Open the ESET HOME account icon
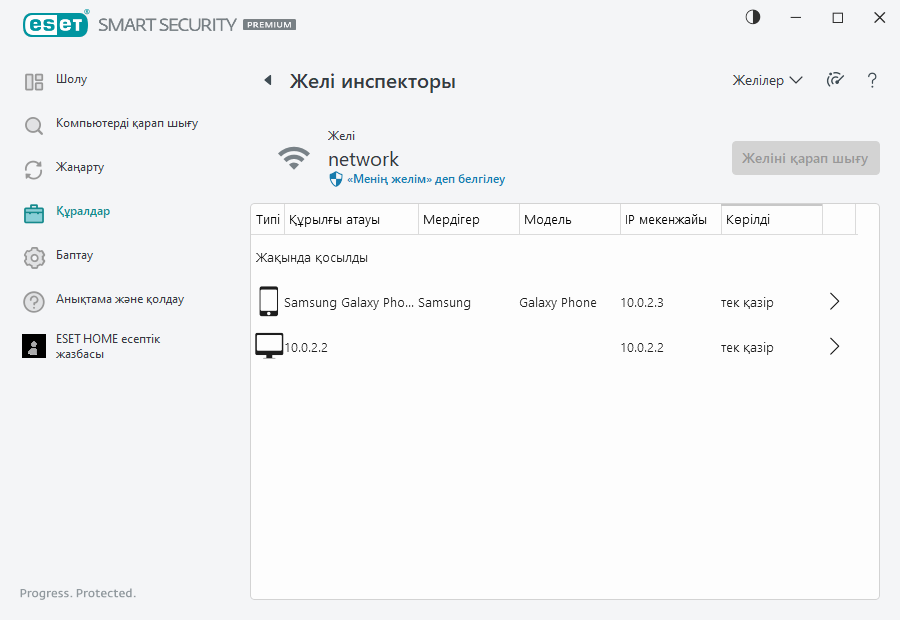Viewport: 900px width, 620px height. [x=34, y=346]
